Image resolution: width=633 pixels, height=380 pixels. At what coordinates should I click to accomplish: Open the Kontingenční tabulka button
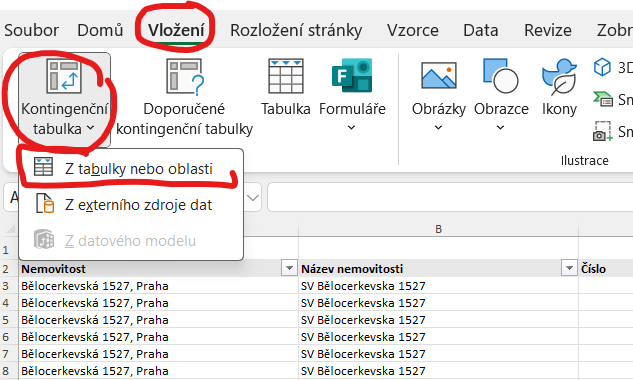click(x=64, y=99)
